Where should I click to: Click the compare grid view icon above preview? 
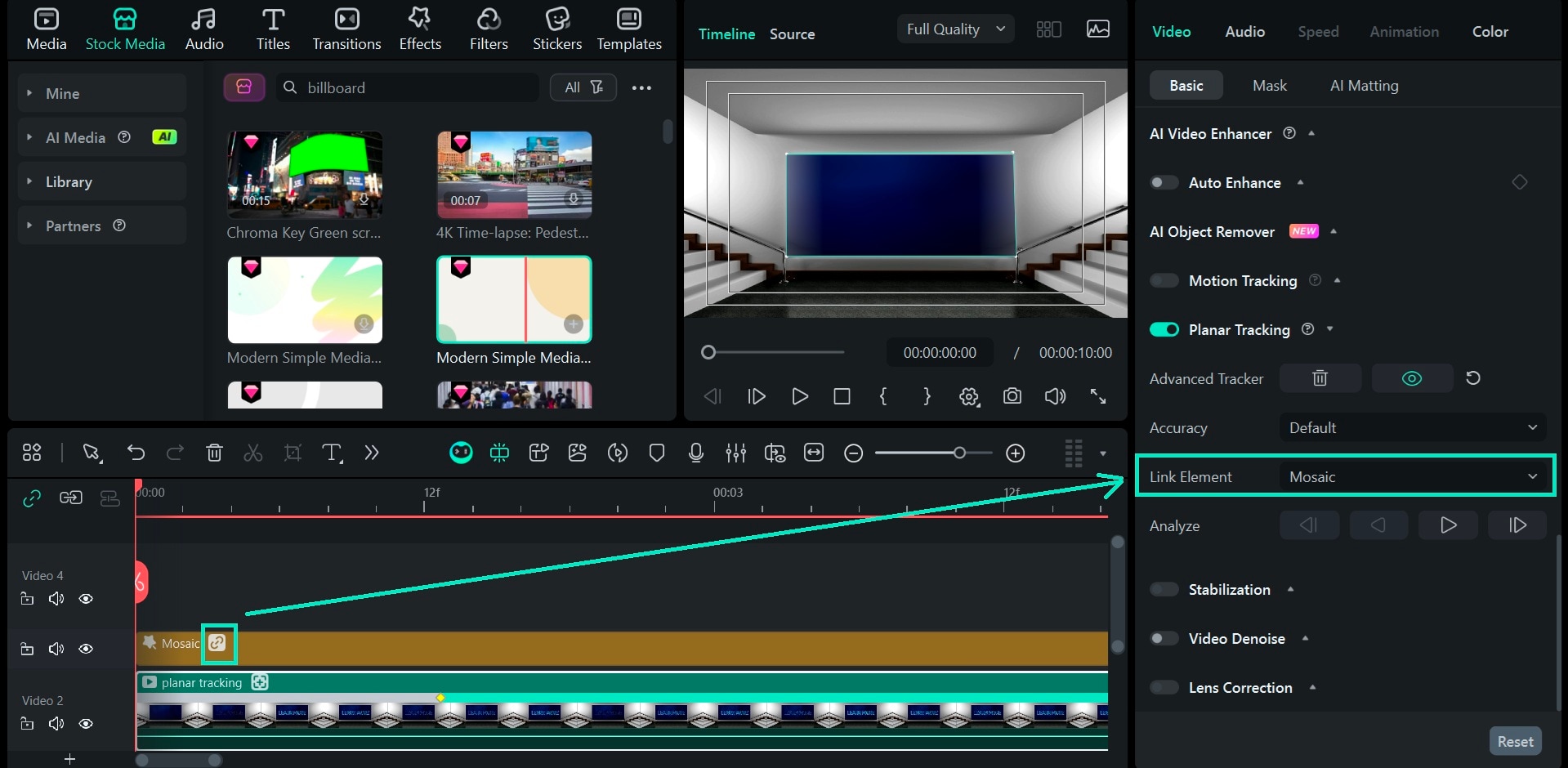click(1048, 29)
